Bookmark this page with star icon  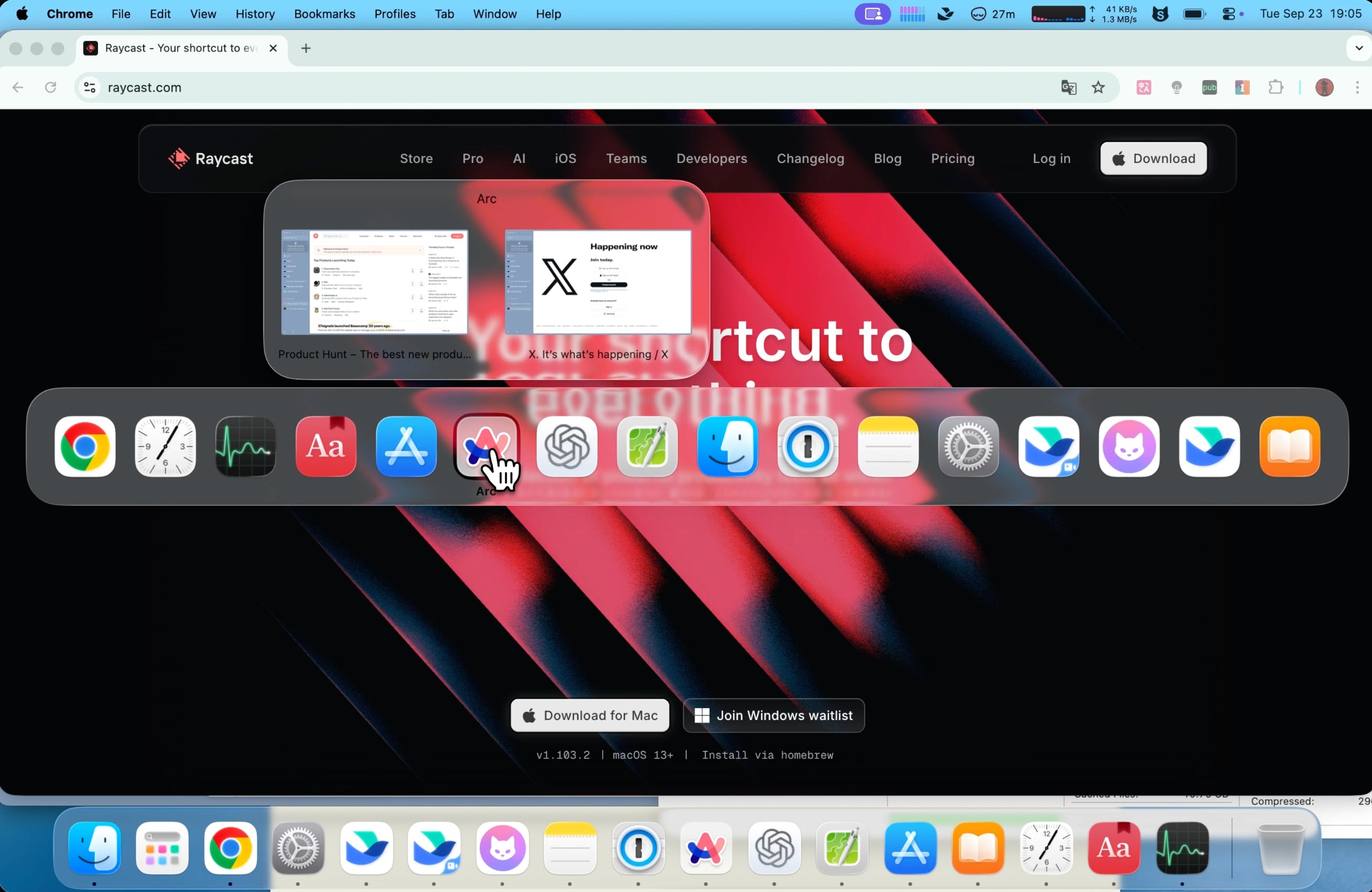tap(1098, 87)
